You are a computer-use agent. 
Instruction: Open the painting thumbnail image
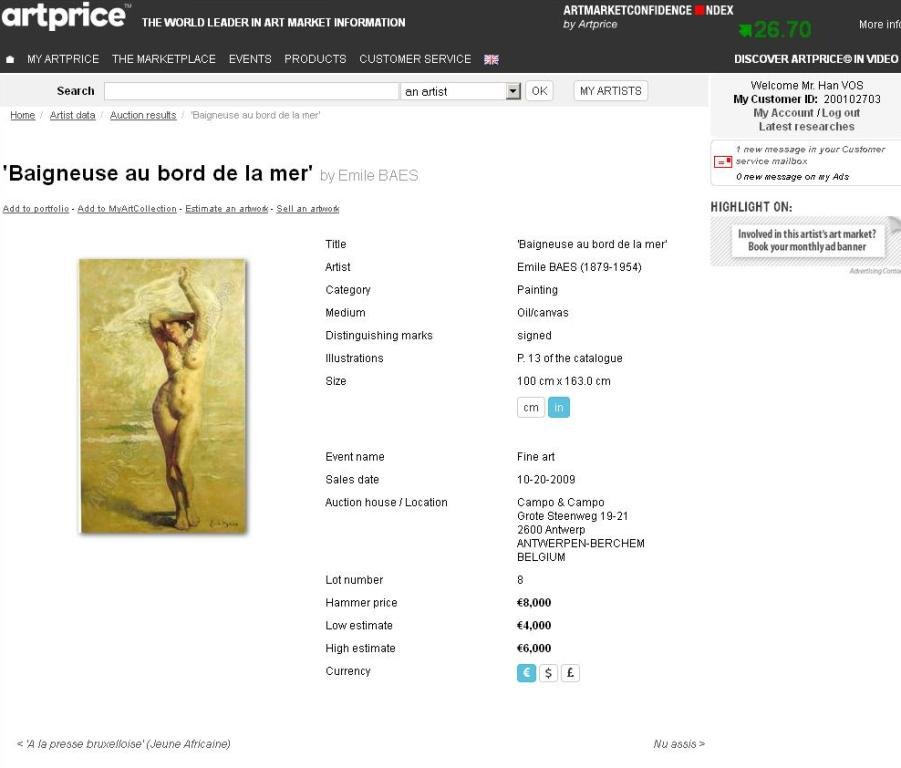click(163, 396)
